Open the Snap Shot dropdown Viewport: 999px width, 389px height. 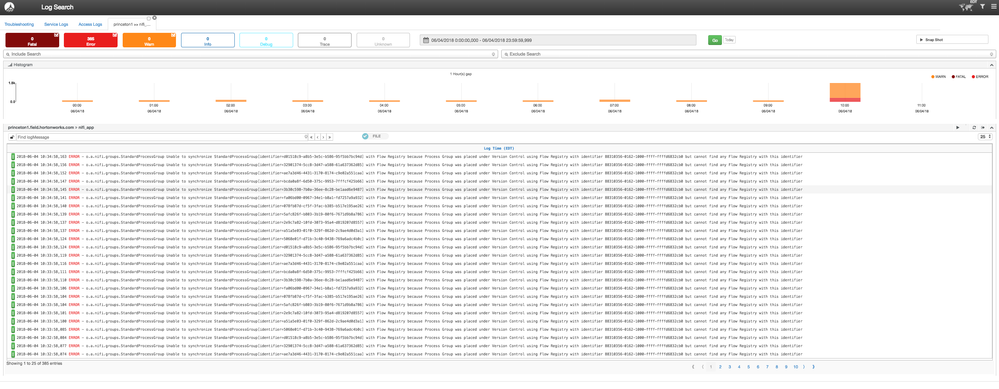952,39
